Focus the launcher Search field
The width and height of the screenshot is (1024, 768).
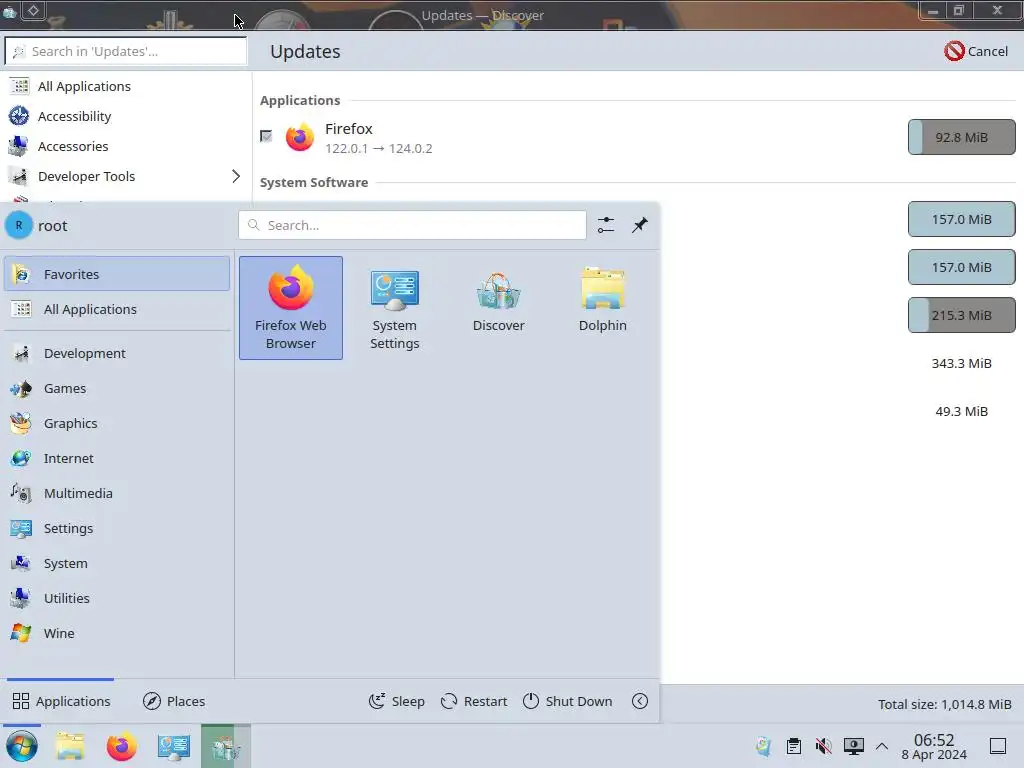(x=412, y=225)
